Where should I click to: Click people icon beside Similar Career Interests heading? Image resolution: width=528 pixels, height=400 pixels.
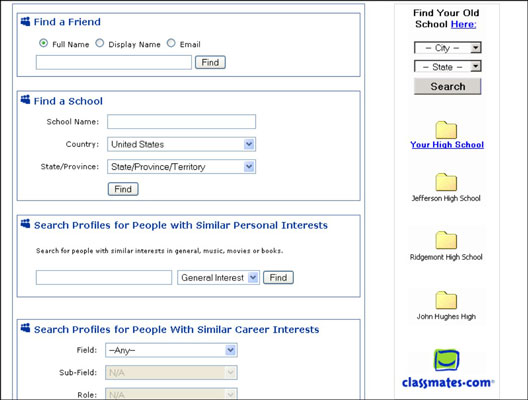click(25, 328)
